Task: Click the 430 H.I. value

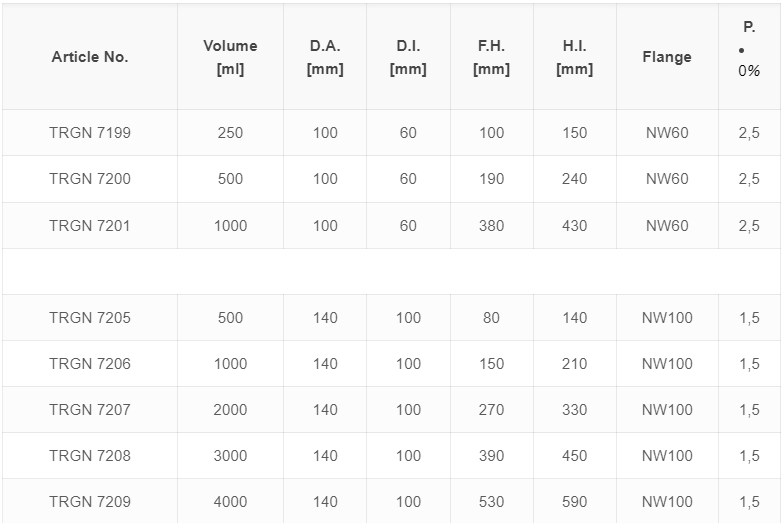Action: [574, 226]
